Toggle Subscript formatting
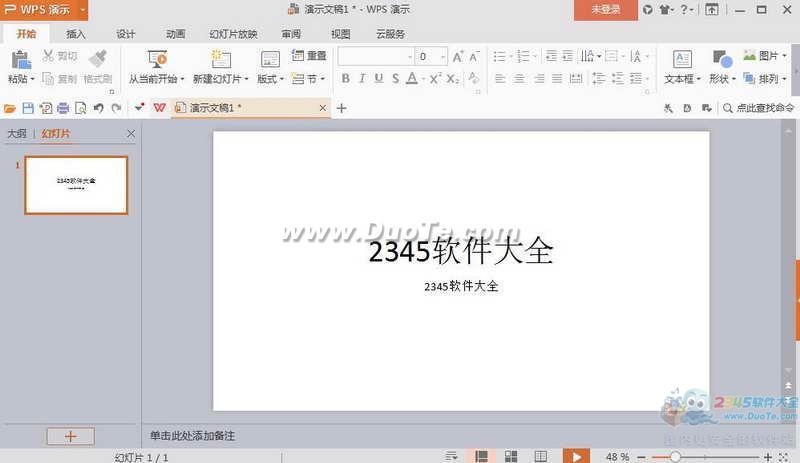The image size is (800, 463). (x=453, y=79)
